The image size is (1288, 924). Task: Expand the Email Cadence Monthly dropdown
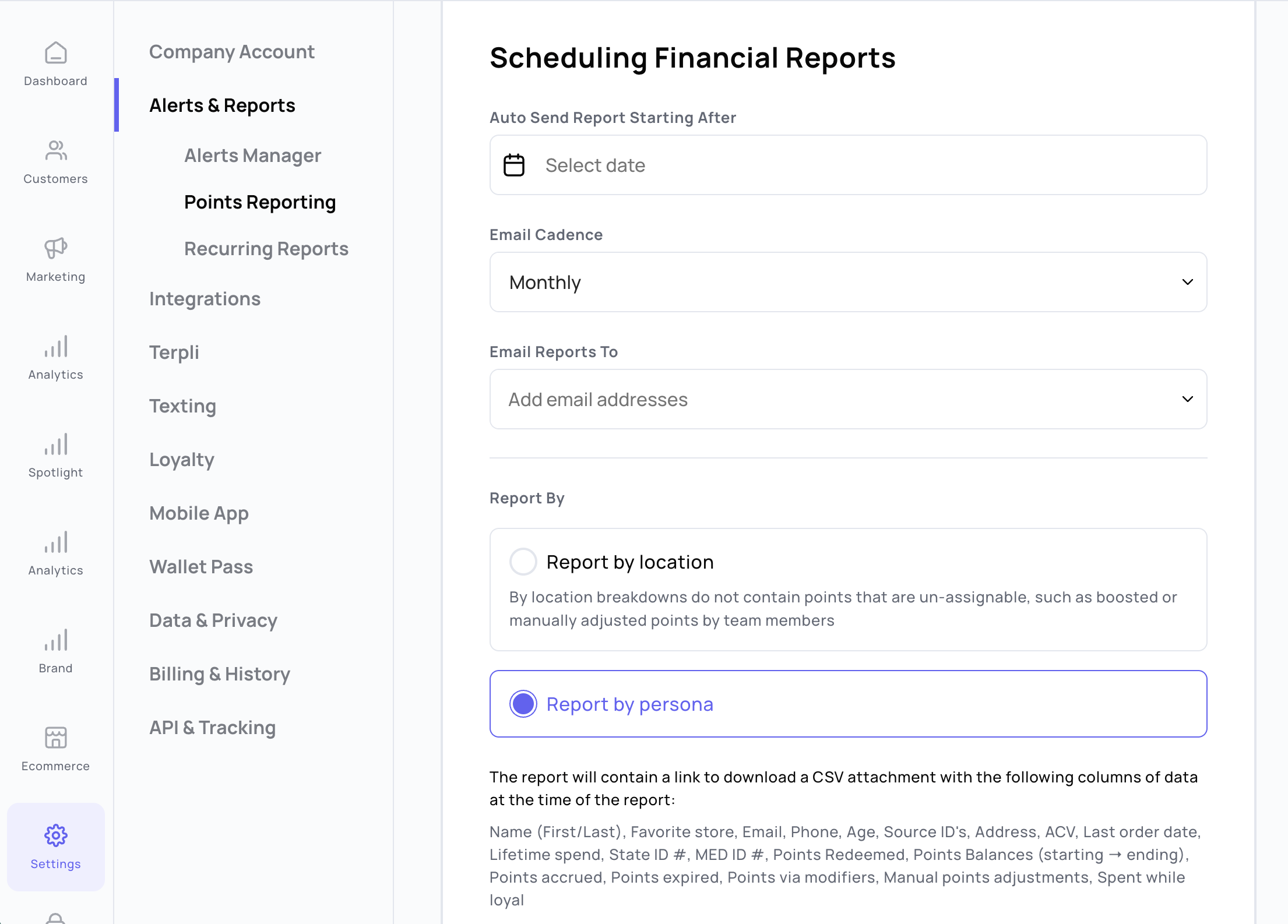pyautogui.click(x=849, y=282)
